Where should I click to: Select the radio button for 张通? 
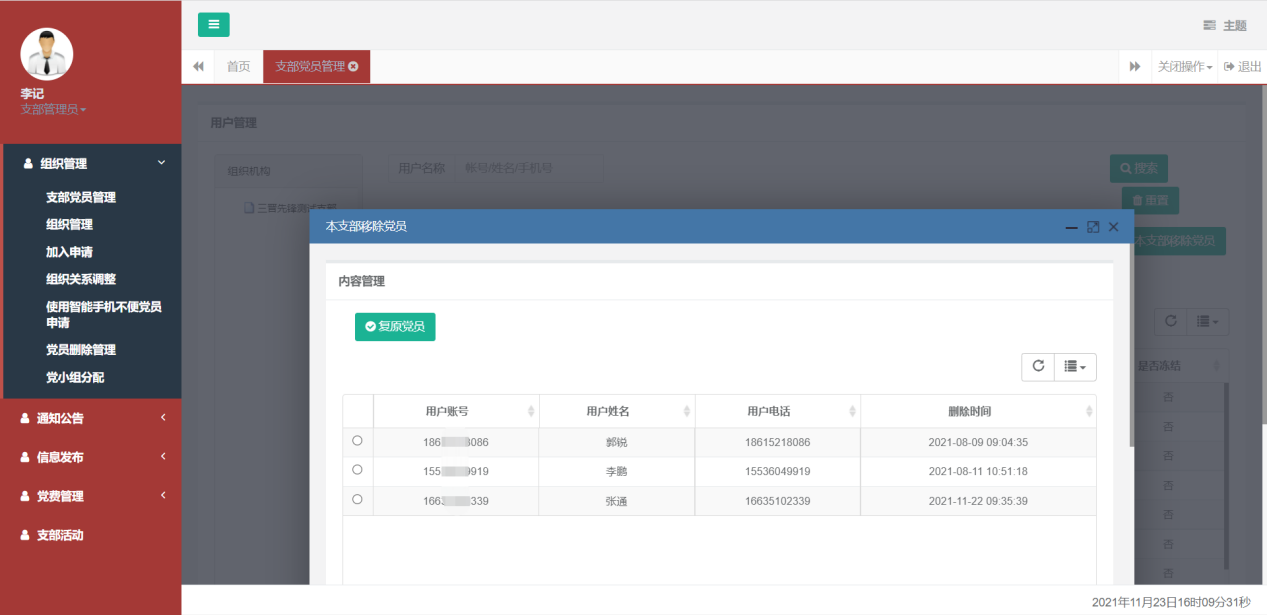tap(357, 500)
